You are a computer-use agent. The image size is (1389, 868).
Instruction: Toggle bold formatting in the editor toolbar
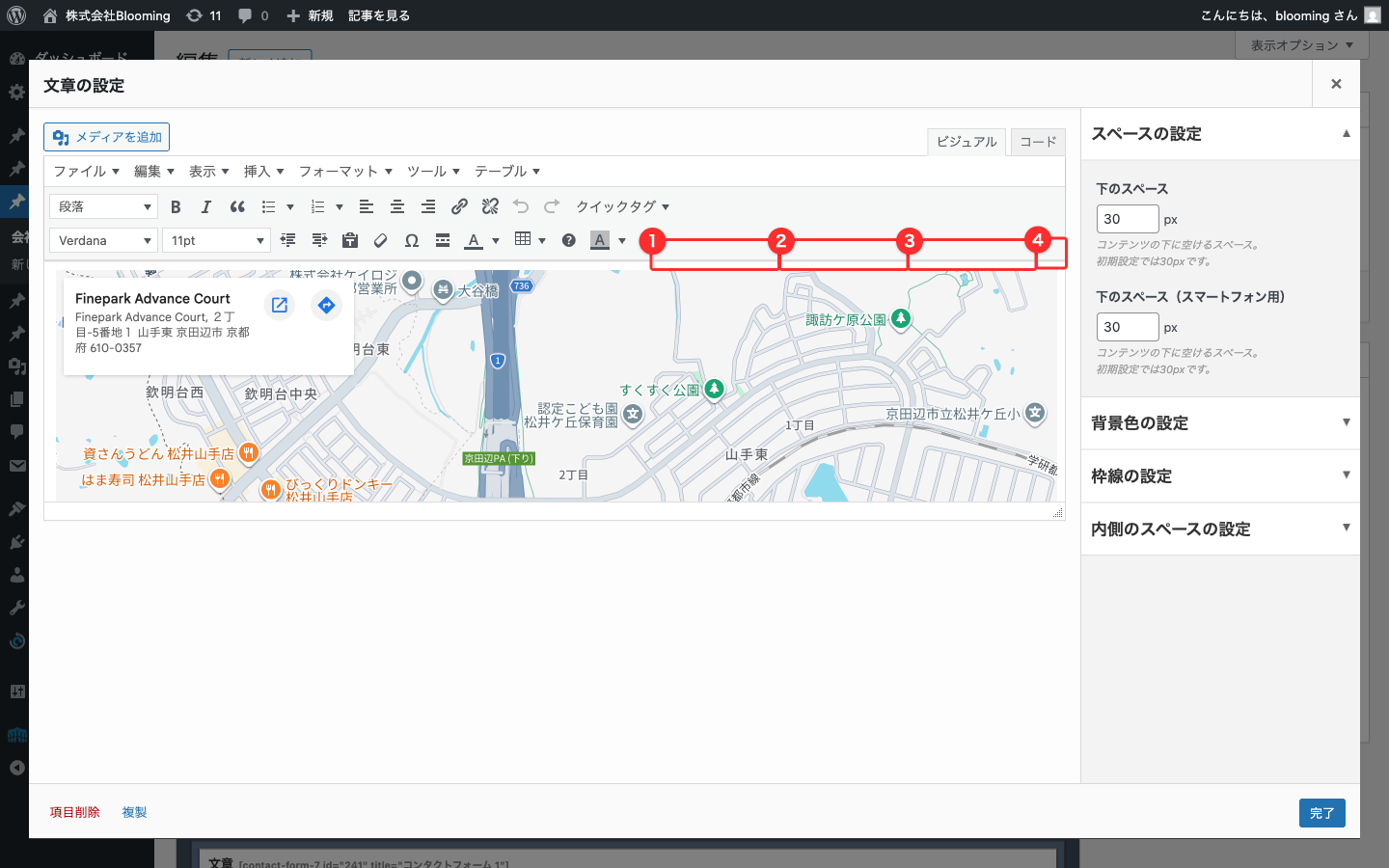coord(176,206)
